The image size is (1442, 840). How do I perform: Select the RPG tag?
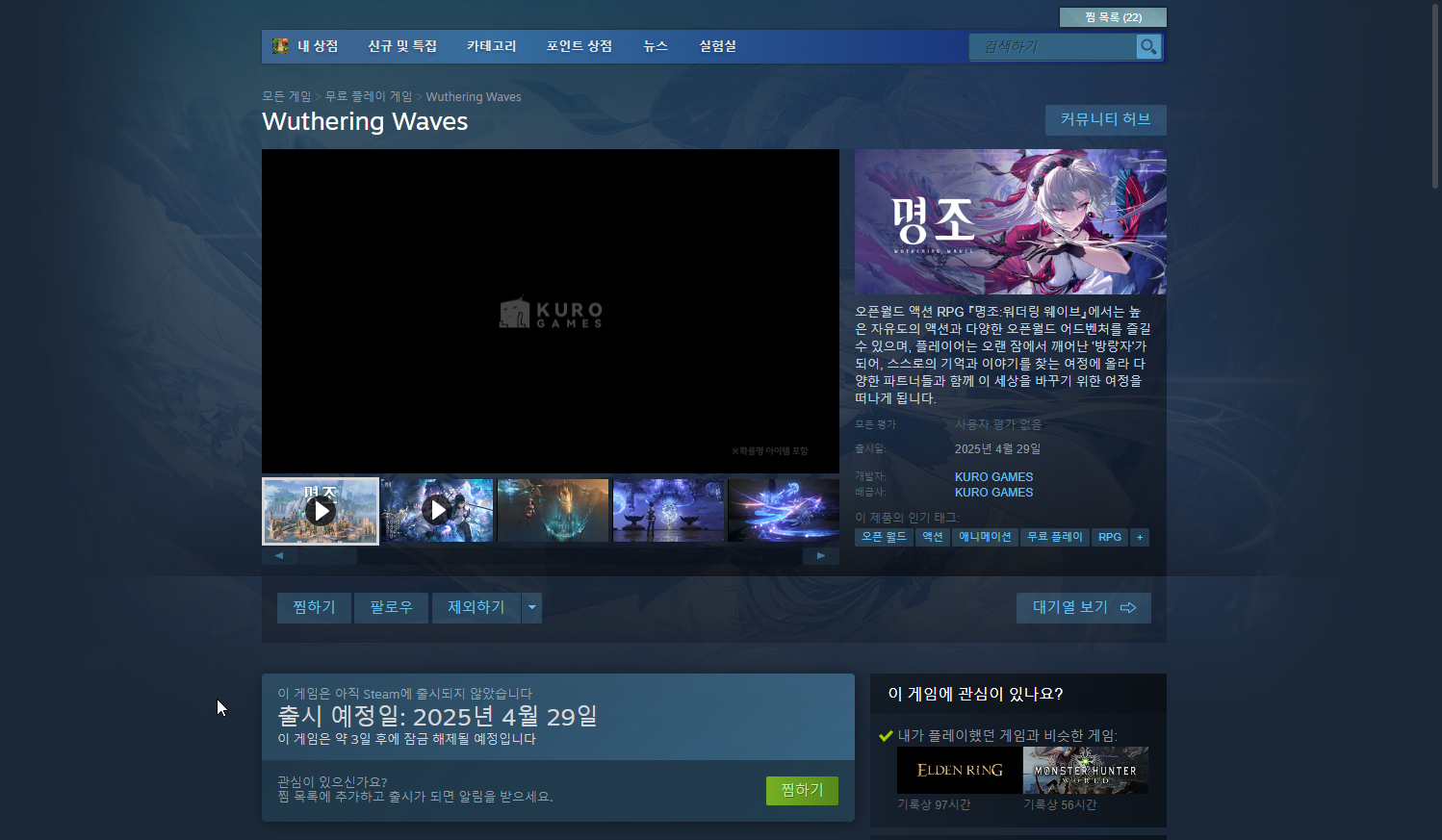(1110, 537)
